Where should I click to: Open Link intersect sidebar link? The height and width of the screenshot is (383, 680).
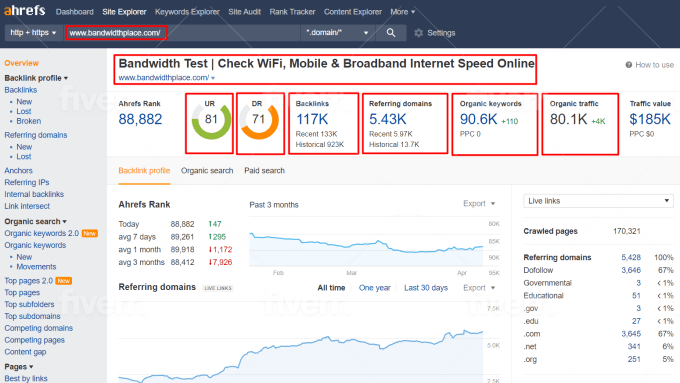[x=27, y=206]
